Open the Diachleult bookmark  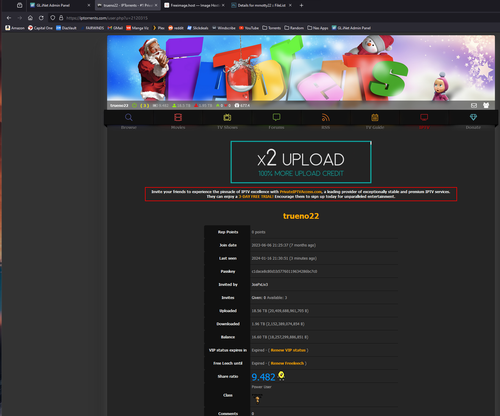click(66, 28)
